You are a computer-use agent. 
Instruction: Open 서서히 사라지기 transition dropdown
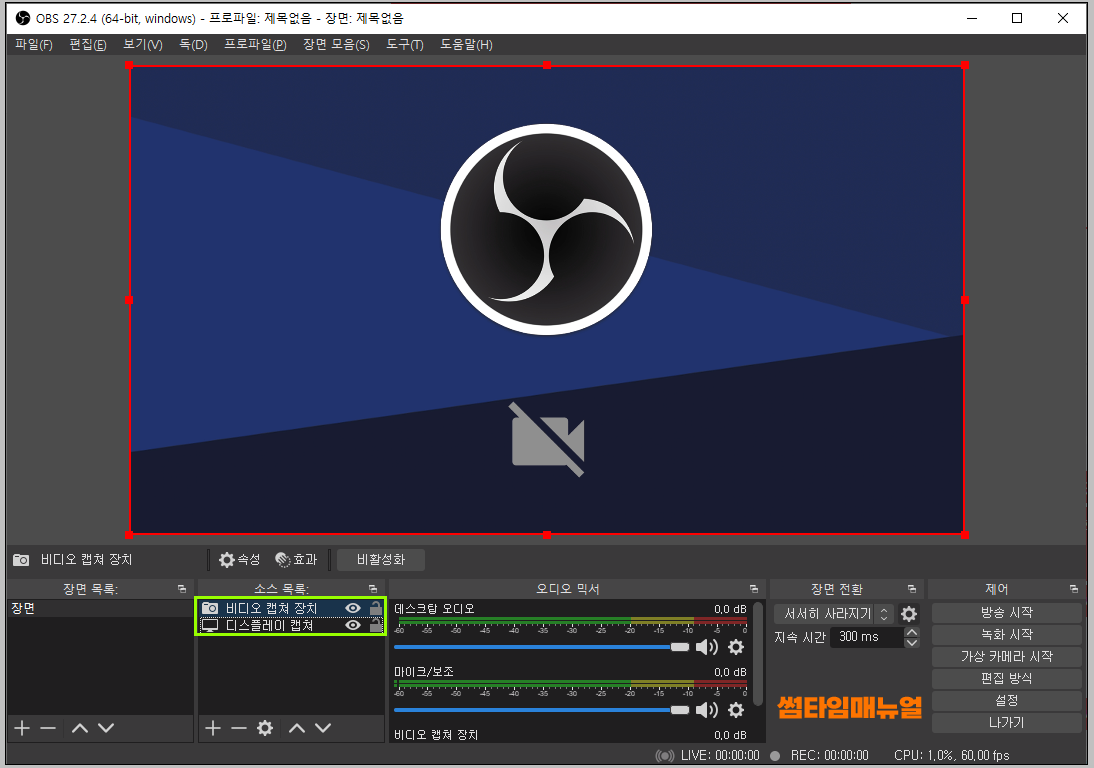(x=834, y=614)
